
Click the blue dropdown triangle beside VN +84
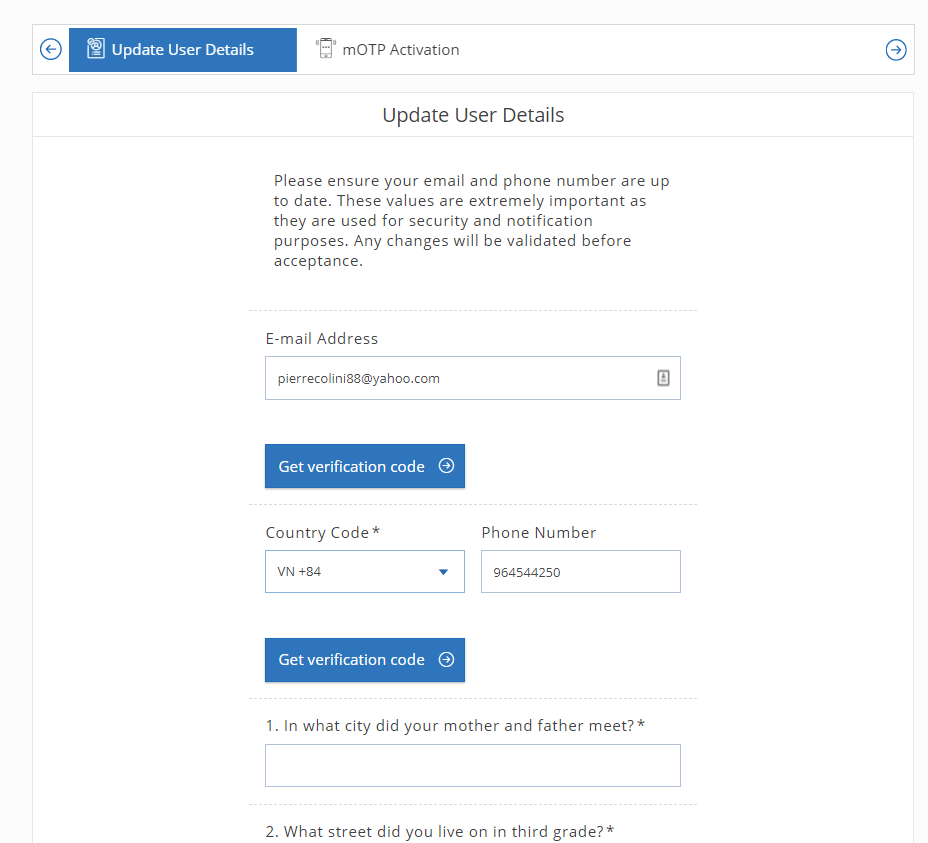443,572
